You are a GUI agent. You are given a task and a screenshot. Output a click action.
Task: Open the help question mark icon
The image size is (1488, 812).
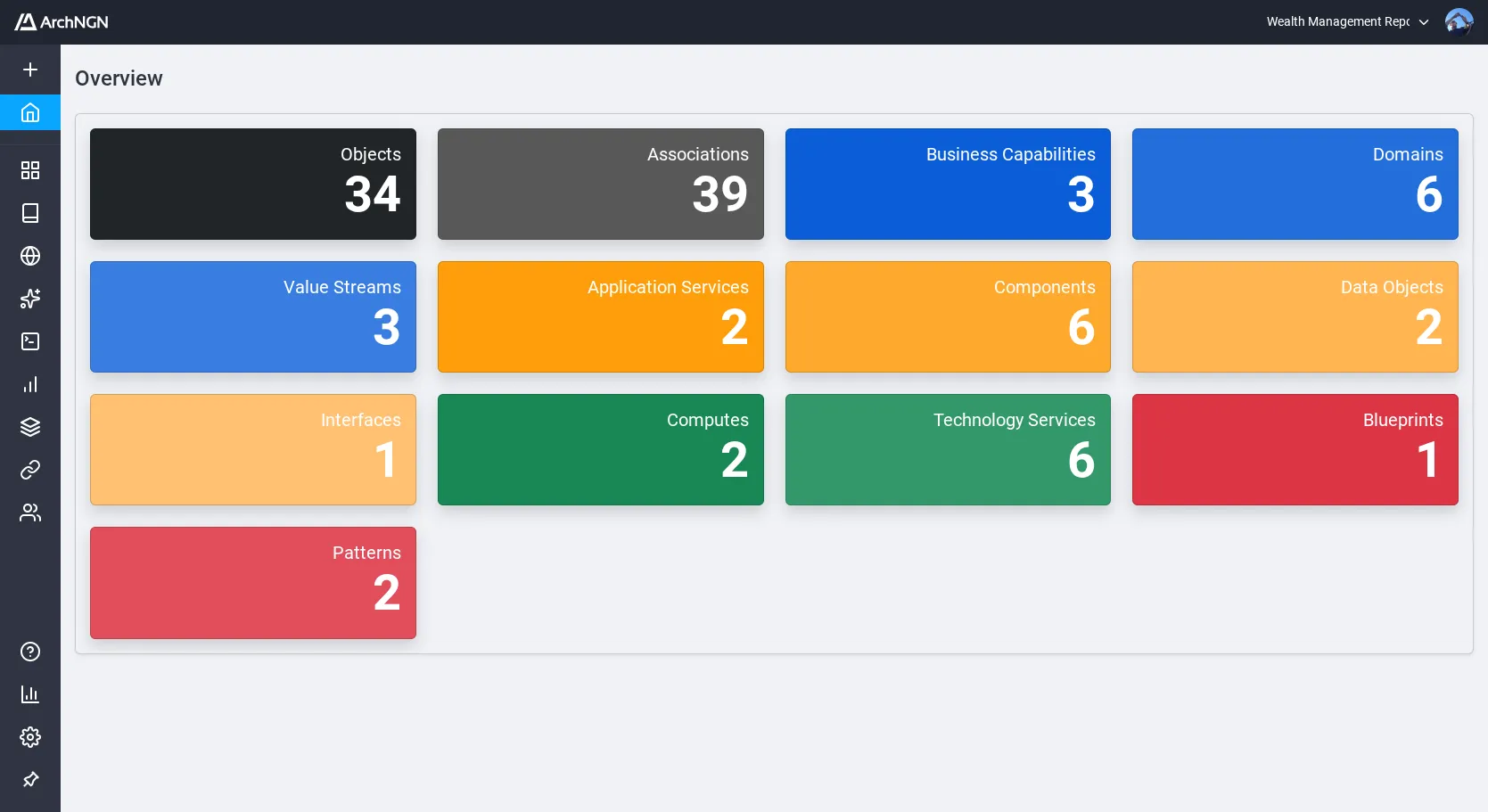tap(29, 652)
